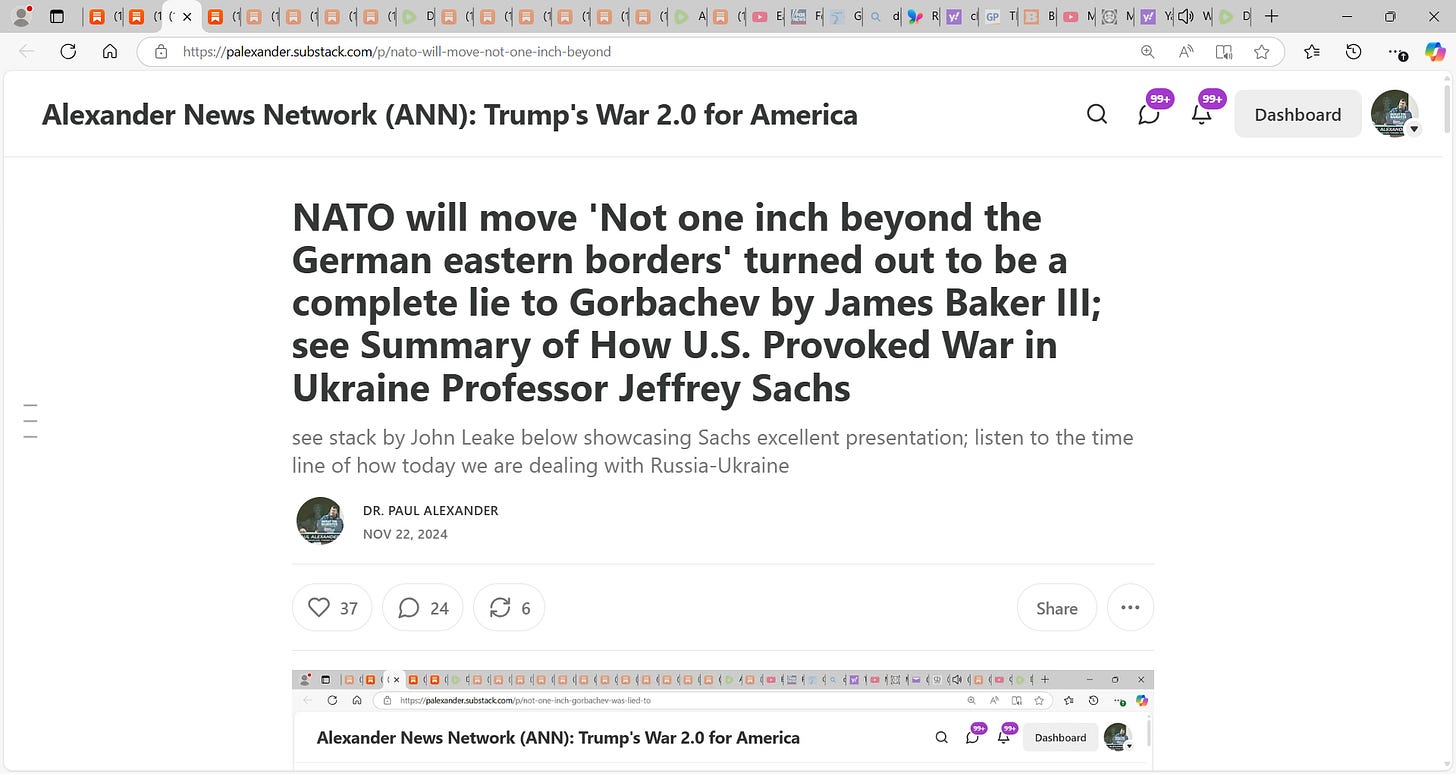Like the post with heart button
The height and width of the screenshot is (774, 1456).
332,608
